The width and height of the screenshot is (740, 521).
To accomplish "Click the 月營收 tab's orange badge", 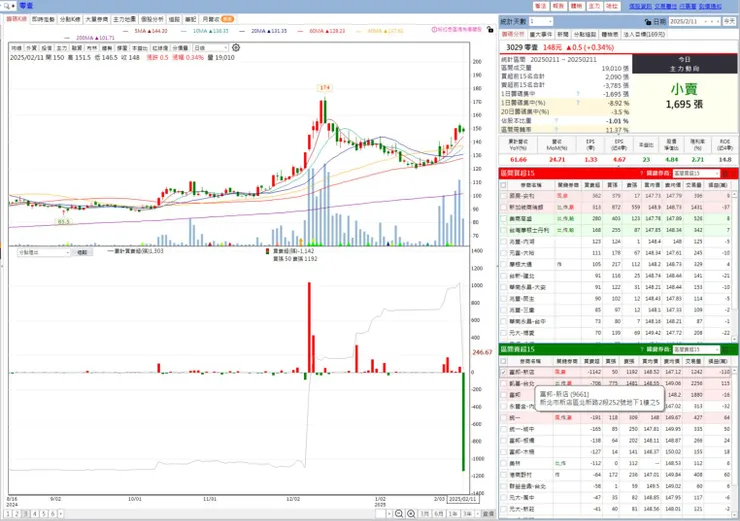I will 227,19.
